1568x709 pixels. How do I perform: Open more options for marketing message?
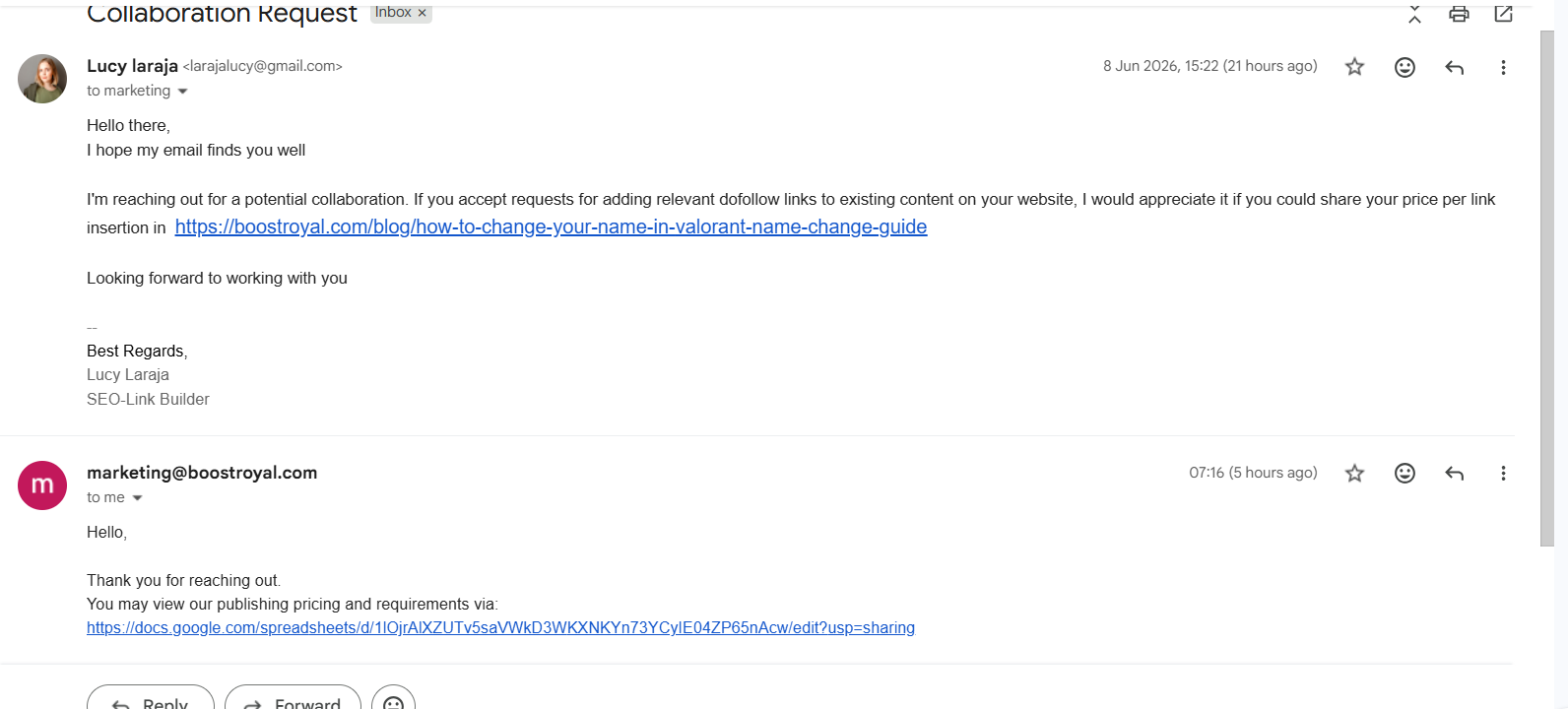point(1503,474)
